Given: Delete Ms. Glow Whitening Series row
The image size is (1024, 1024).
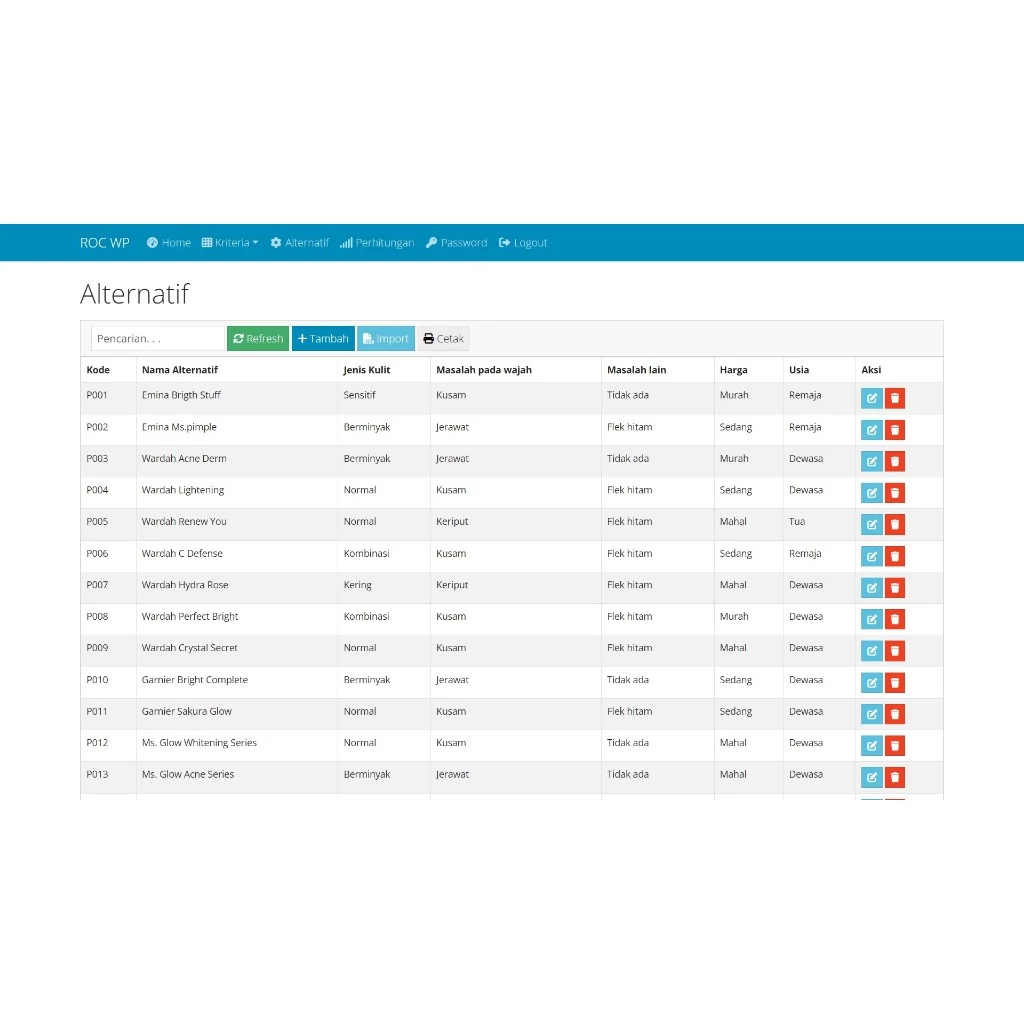Looking at the screenshot, I should point(895,745).
